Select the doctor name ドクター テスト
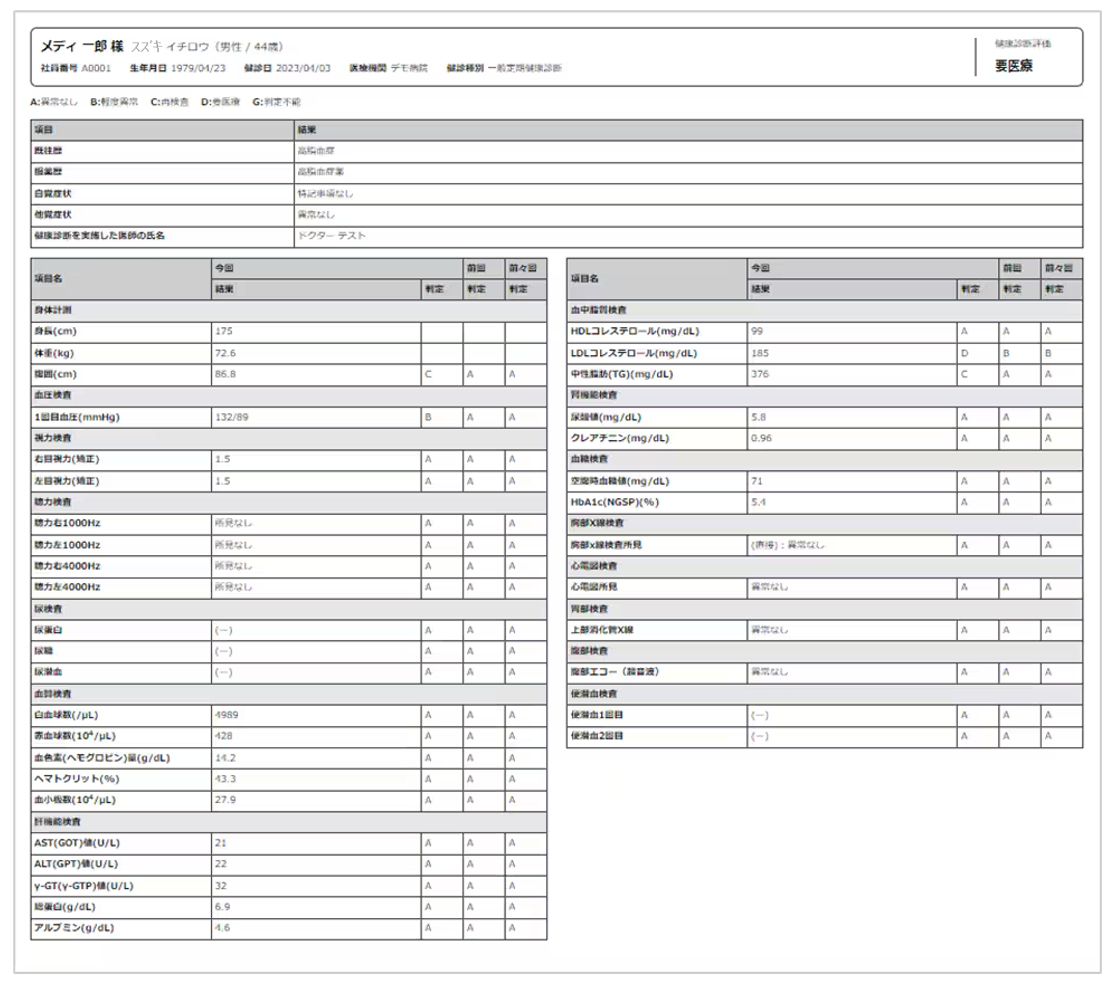Screen dimensions: 1110x982 point(332,236)
